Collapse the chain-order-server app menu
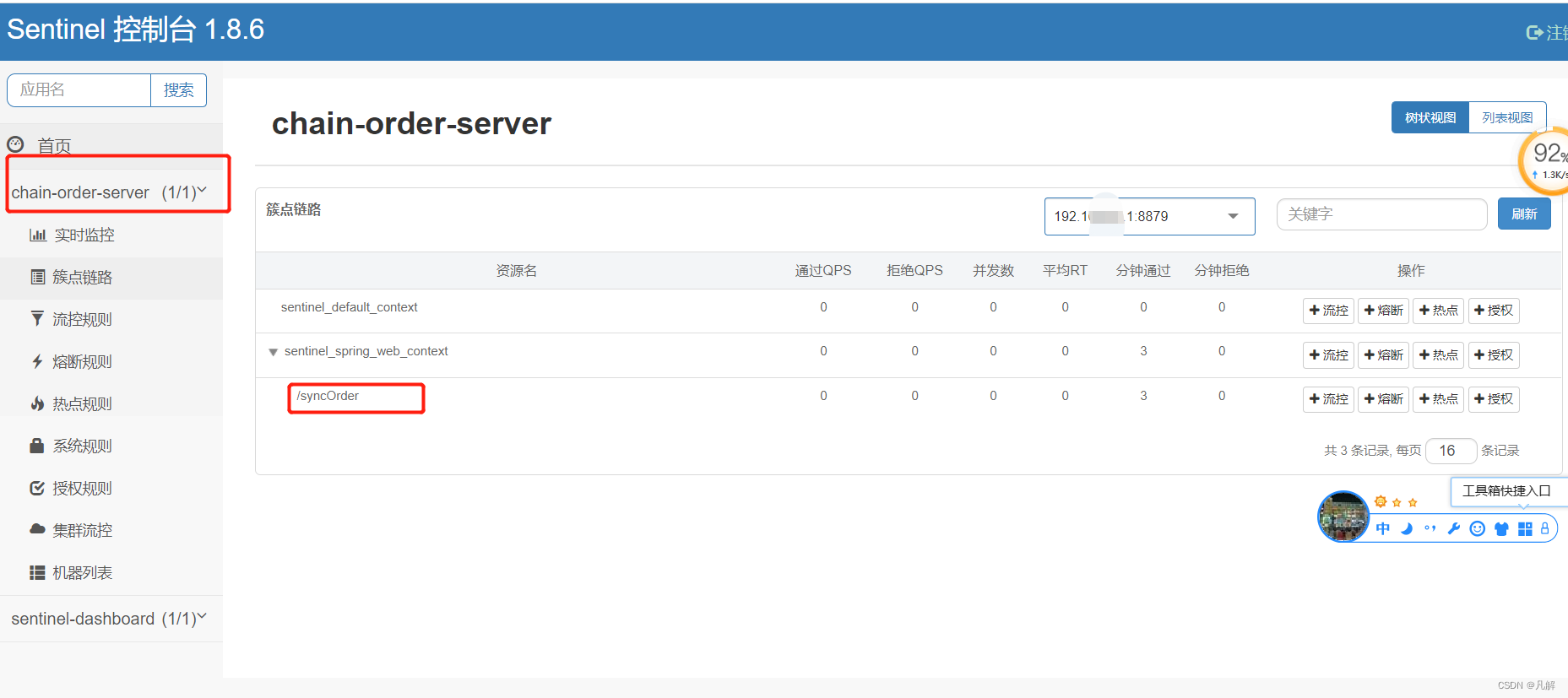1568x698 pixels. [x=109, y=192]
